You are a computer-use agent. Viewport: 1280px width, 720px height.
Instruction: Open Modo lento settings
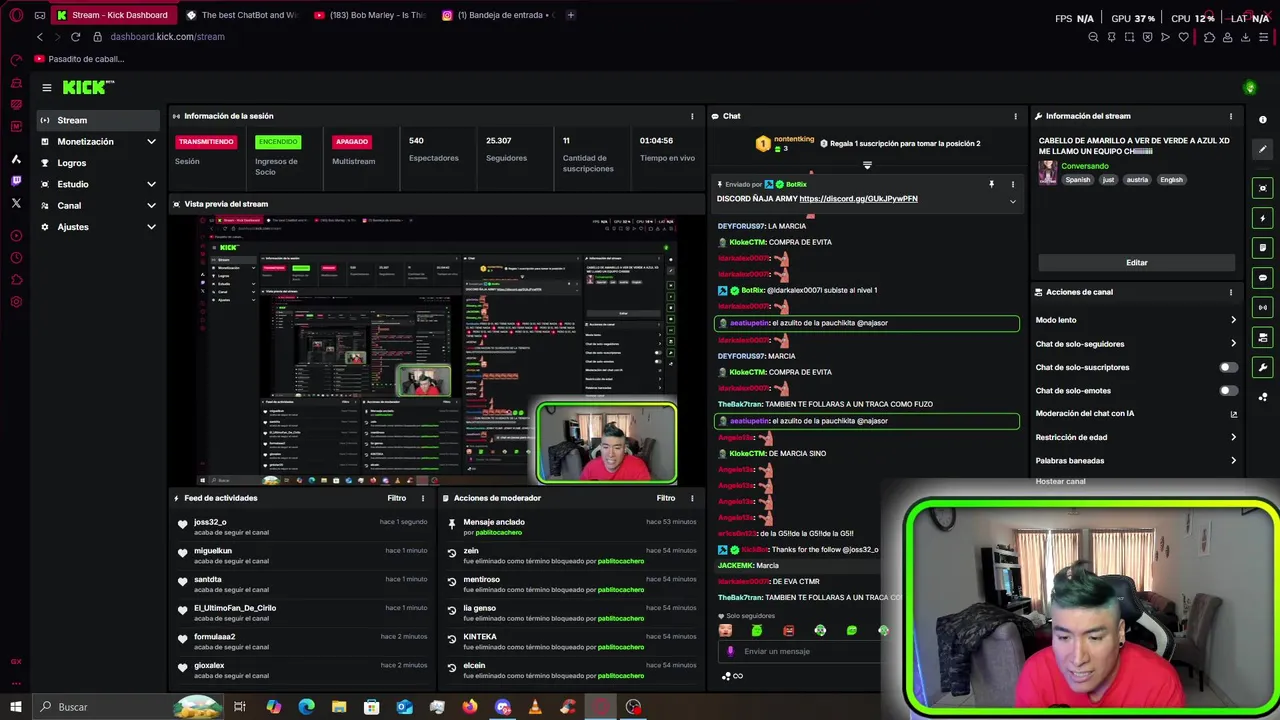click(1136, 320)
